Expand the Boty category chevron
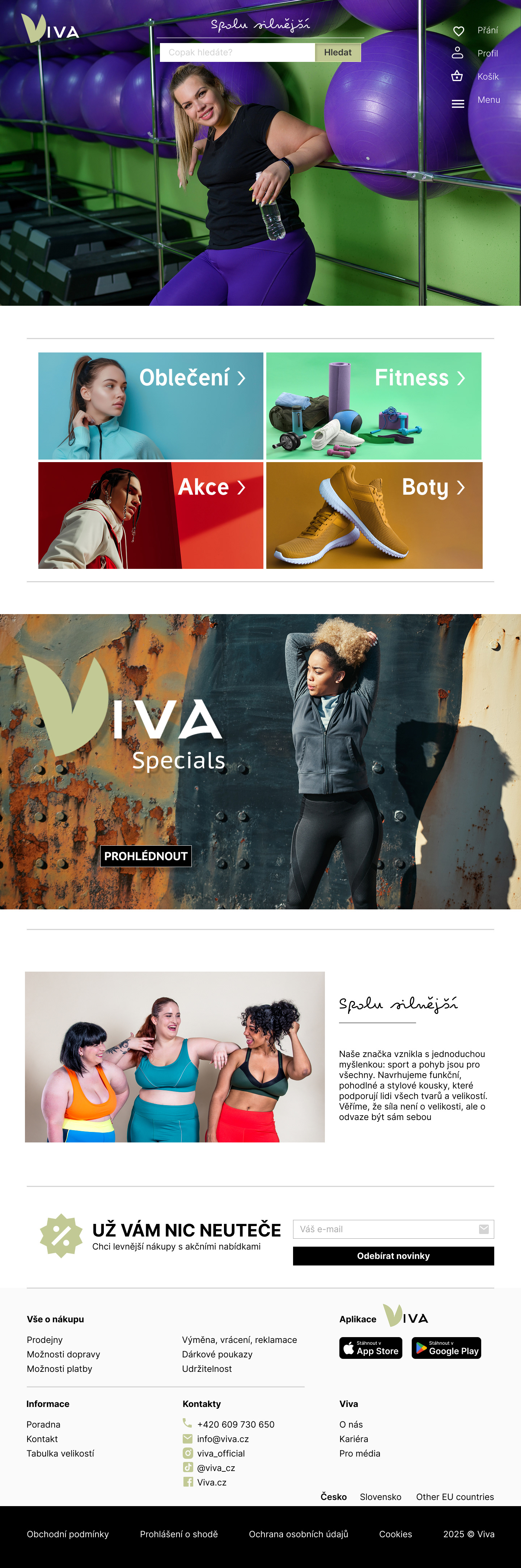 (461, 487)
